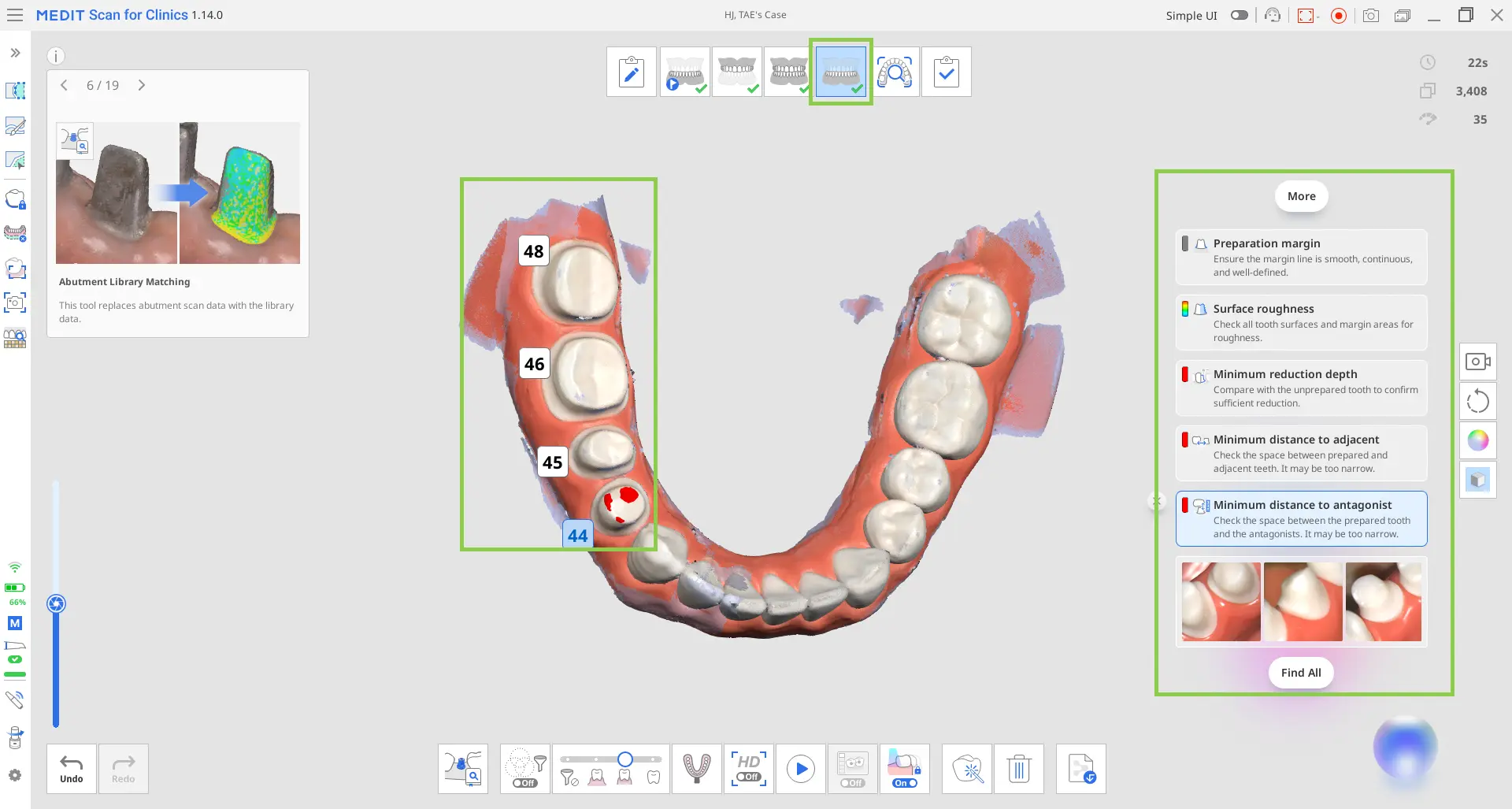Toggle the greyed-out view Off switch
The height and width of the screenshot is (809, 1512).
[x=852, y=783]
